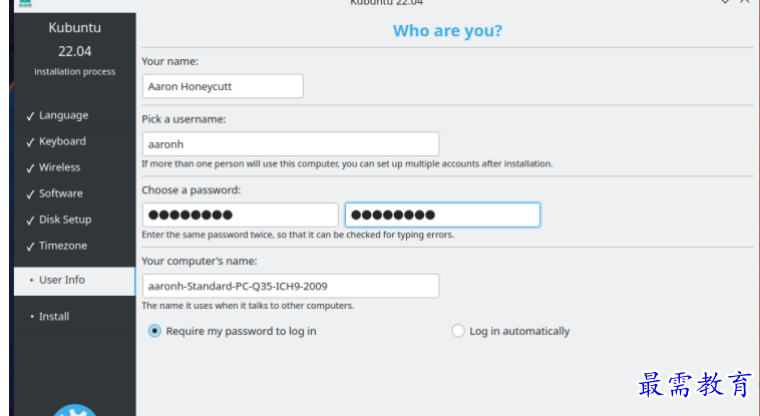Click the Install step in sidebar
The width and height of the screenshot is (760, 416).
[54, 317]
